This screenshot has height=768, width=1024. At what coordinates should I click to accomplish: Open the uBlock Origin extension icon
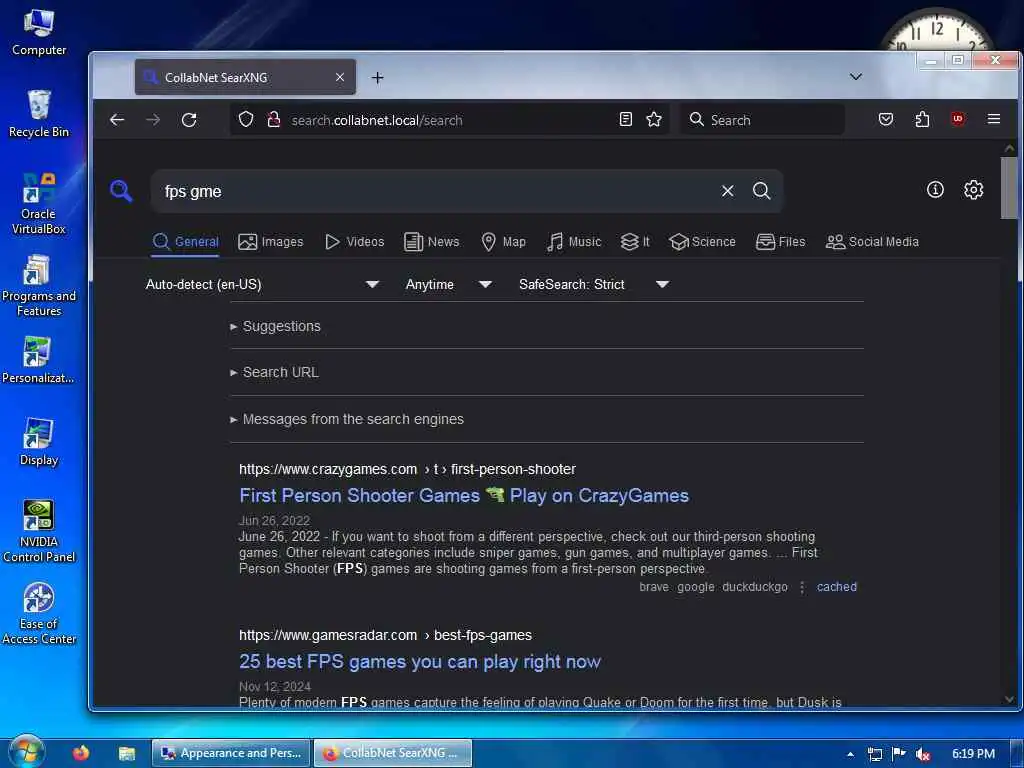click(958, 119)
